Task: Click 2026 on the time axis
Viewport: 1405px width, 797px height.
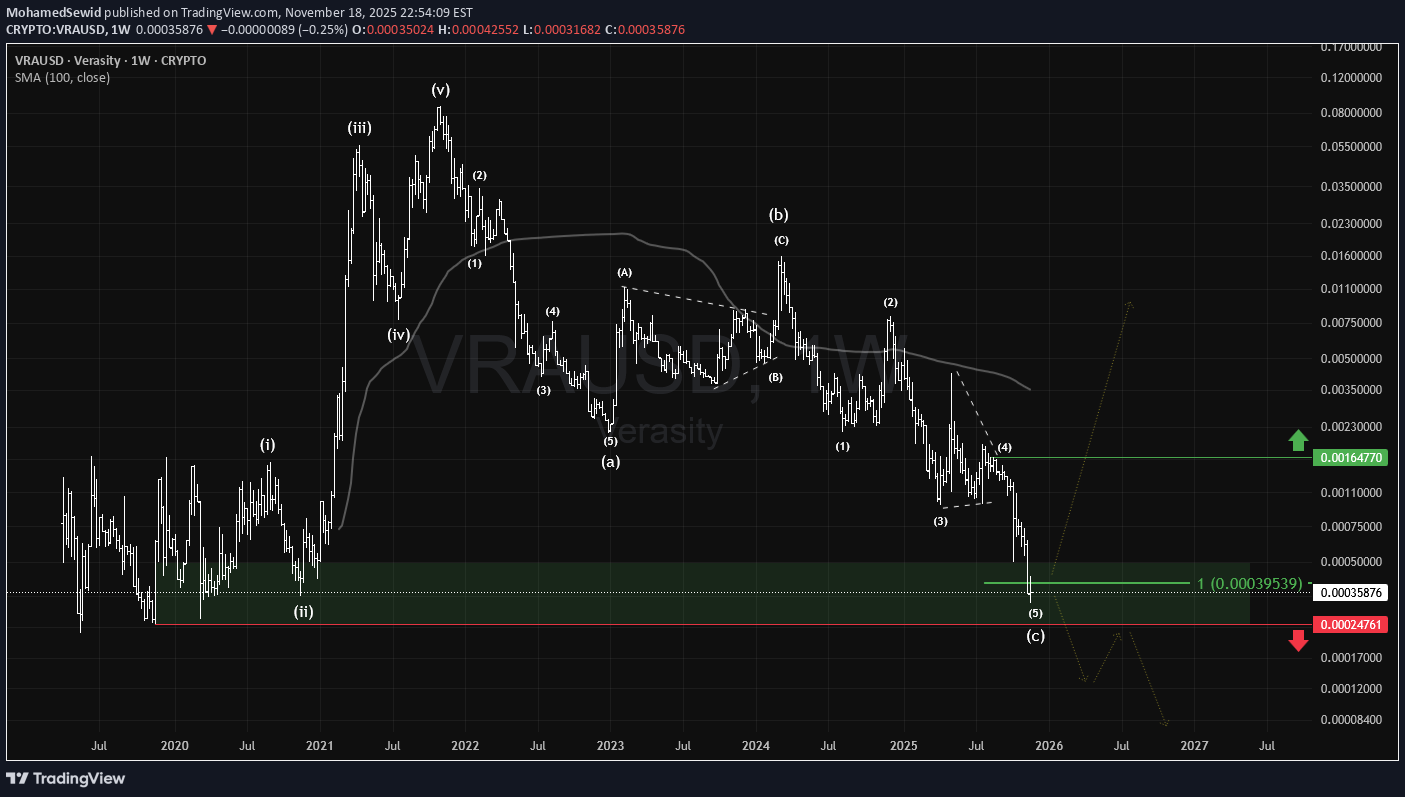Action: point(1049,746)
